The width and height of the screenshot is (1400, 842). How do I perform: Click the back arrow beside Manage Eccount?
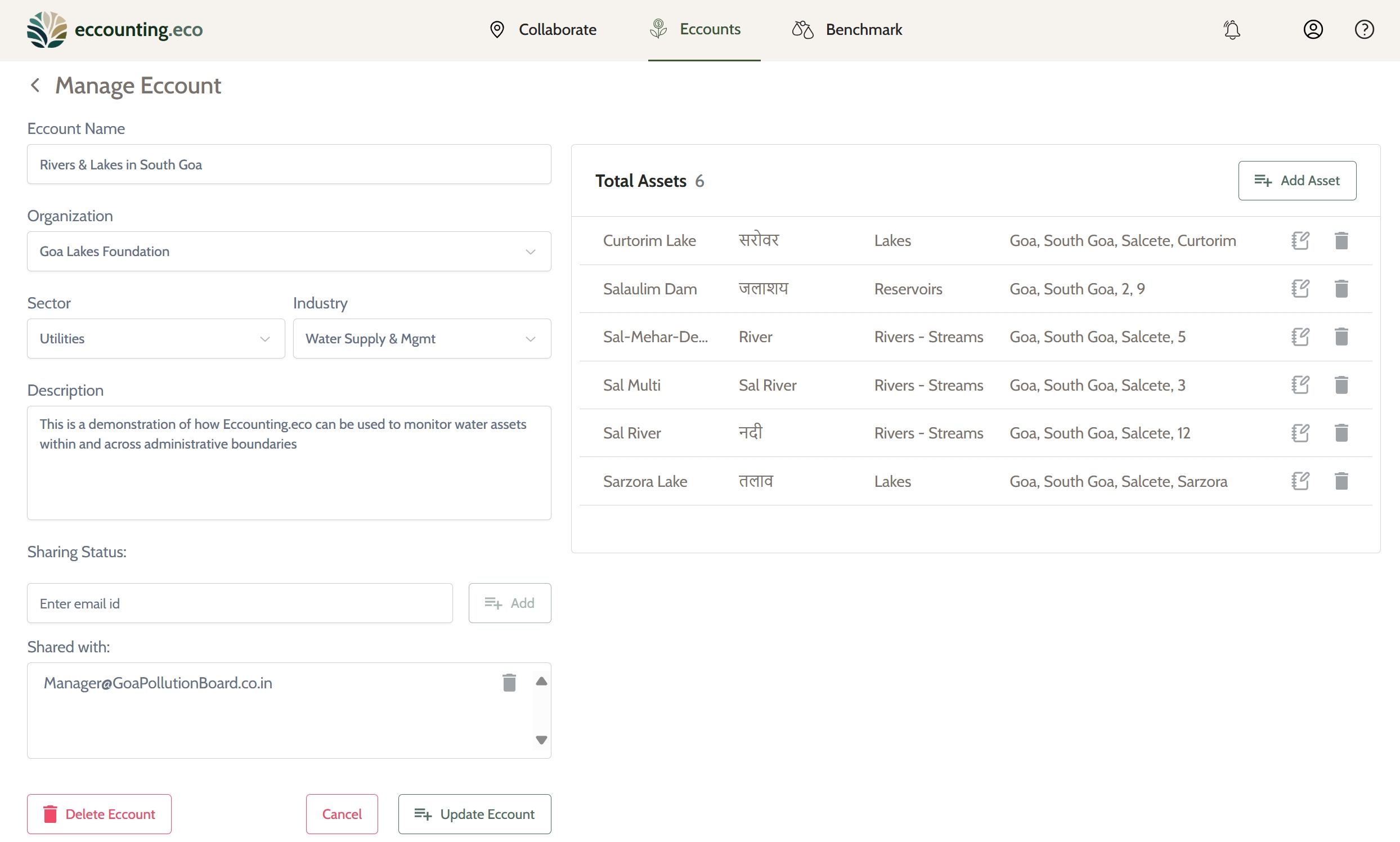pos(35,86)
